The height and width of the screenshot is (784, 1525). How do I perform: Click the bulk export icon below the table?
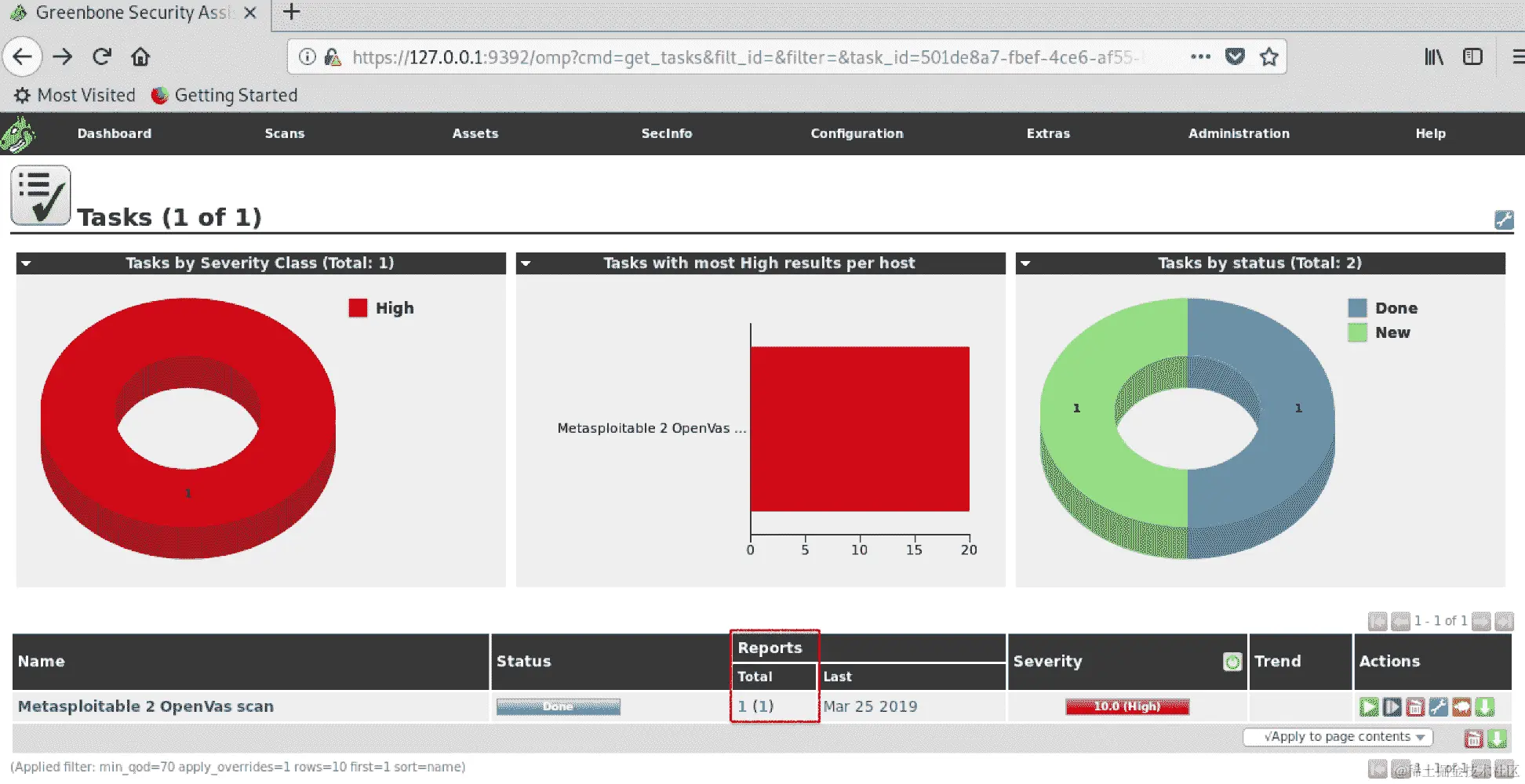pos(1497,739)
